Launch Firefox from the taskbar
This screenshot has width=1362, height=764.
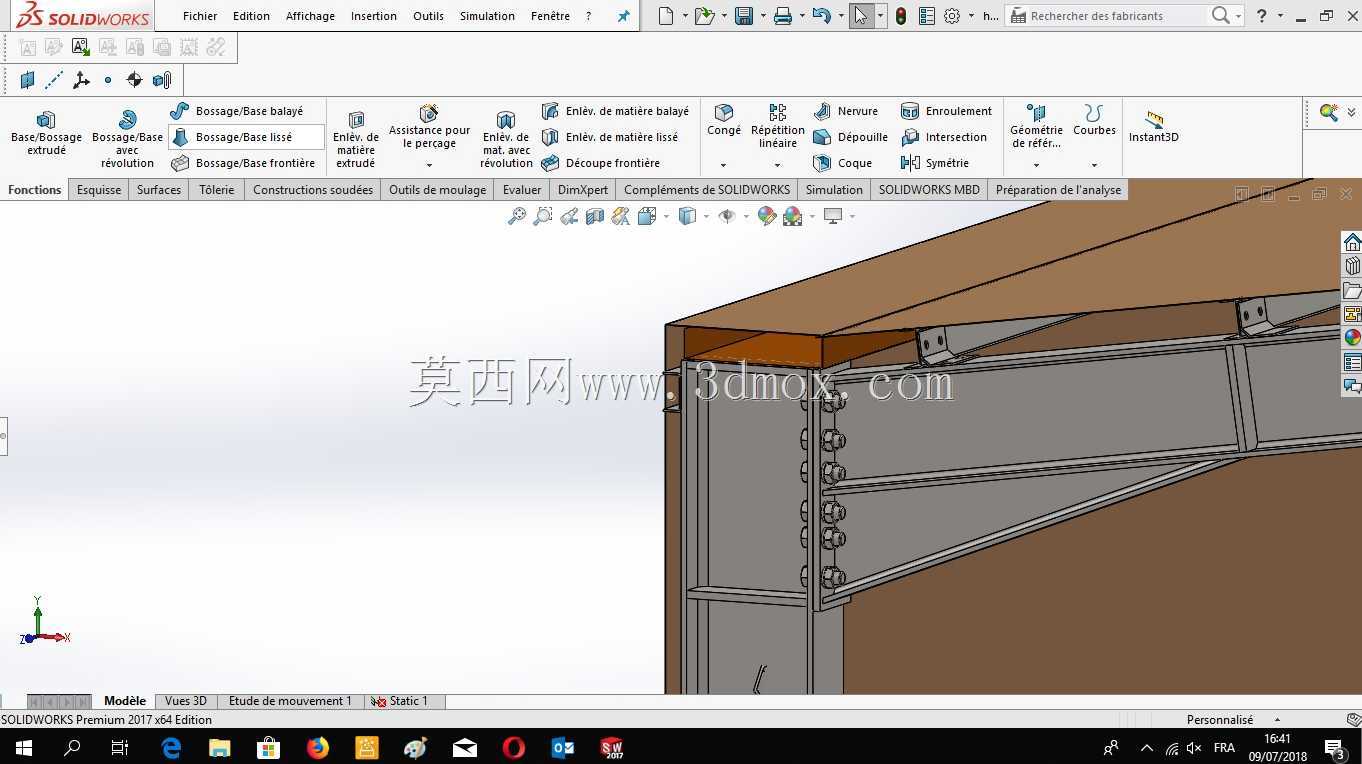click(x=318, y=747)
